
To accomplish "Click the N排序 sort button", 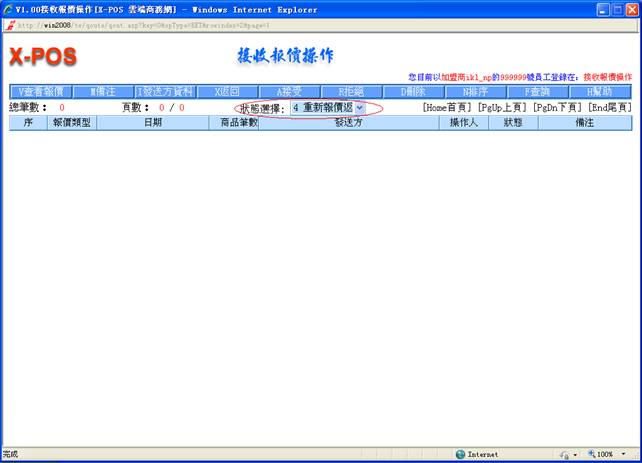I will click(x=475, y=91).
